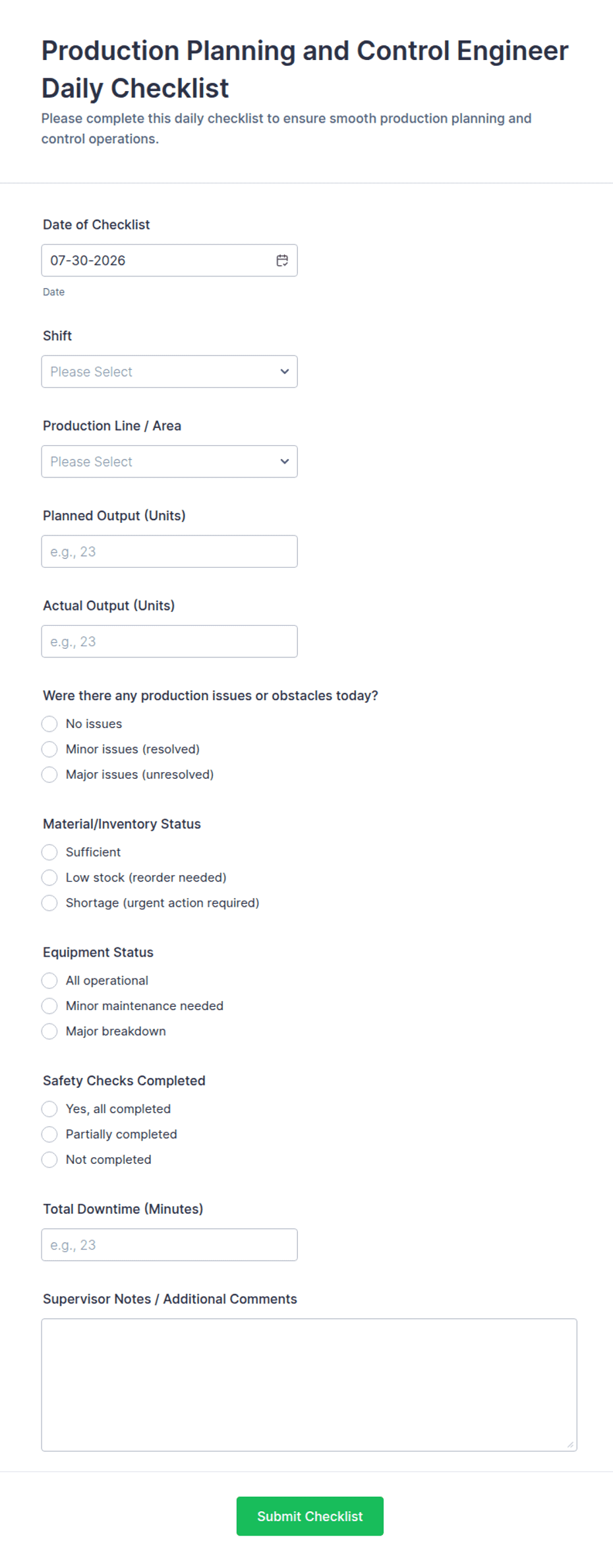Click the Actual Output (Units) input
The height and width of the screenshot is (1568, 613).
click(x=169, y=642)
